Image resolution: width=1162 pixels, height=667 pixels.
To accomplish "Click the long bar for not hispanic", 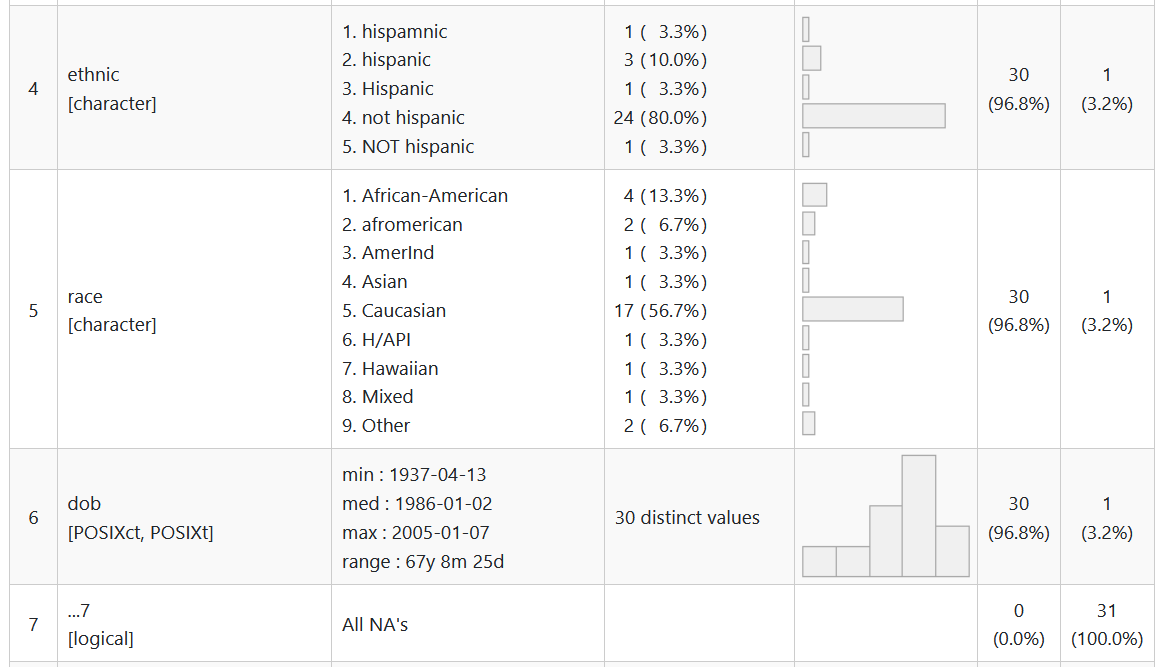I will [873, 116].
